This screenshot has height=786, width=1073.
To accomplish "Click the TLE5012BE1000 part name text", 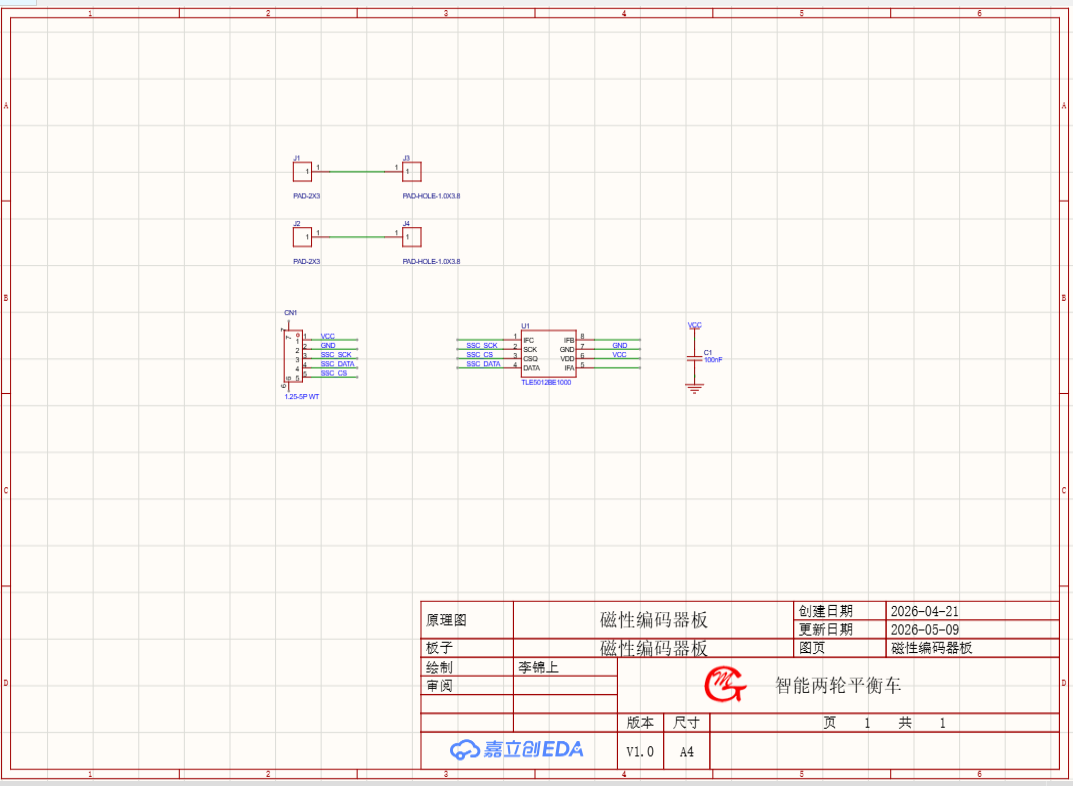I will click(x=546, y=382).
